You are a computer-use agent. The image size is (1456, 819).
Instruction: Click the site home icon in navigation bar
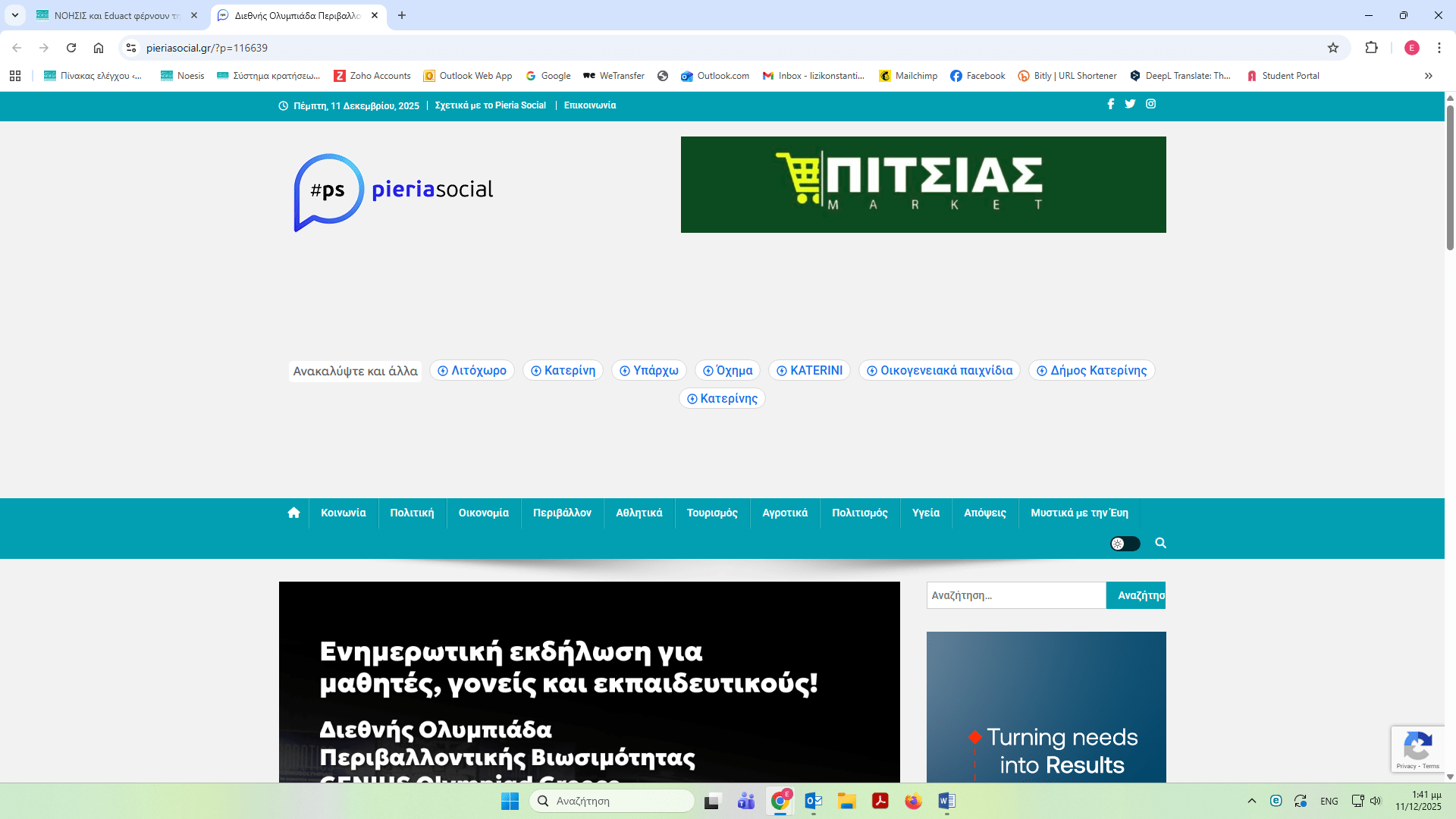(293, 513)
